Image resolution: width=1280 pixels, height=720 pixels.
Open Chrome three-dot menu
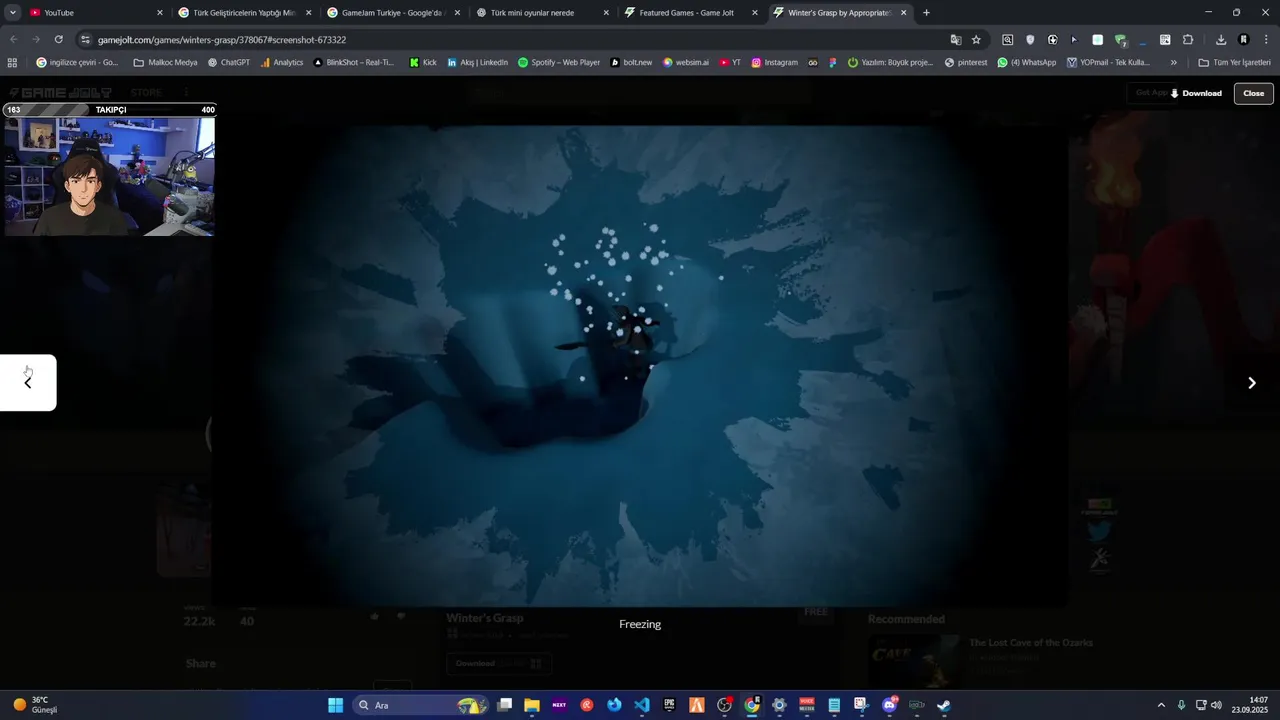tap(1266, 40)
